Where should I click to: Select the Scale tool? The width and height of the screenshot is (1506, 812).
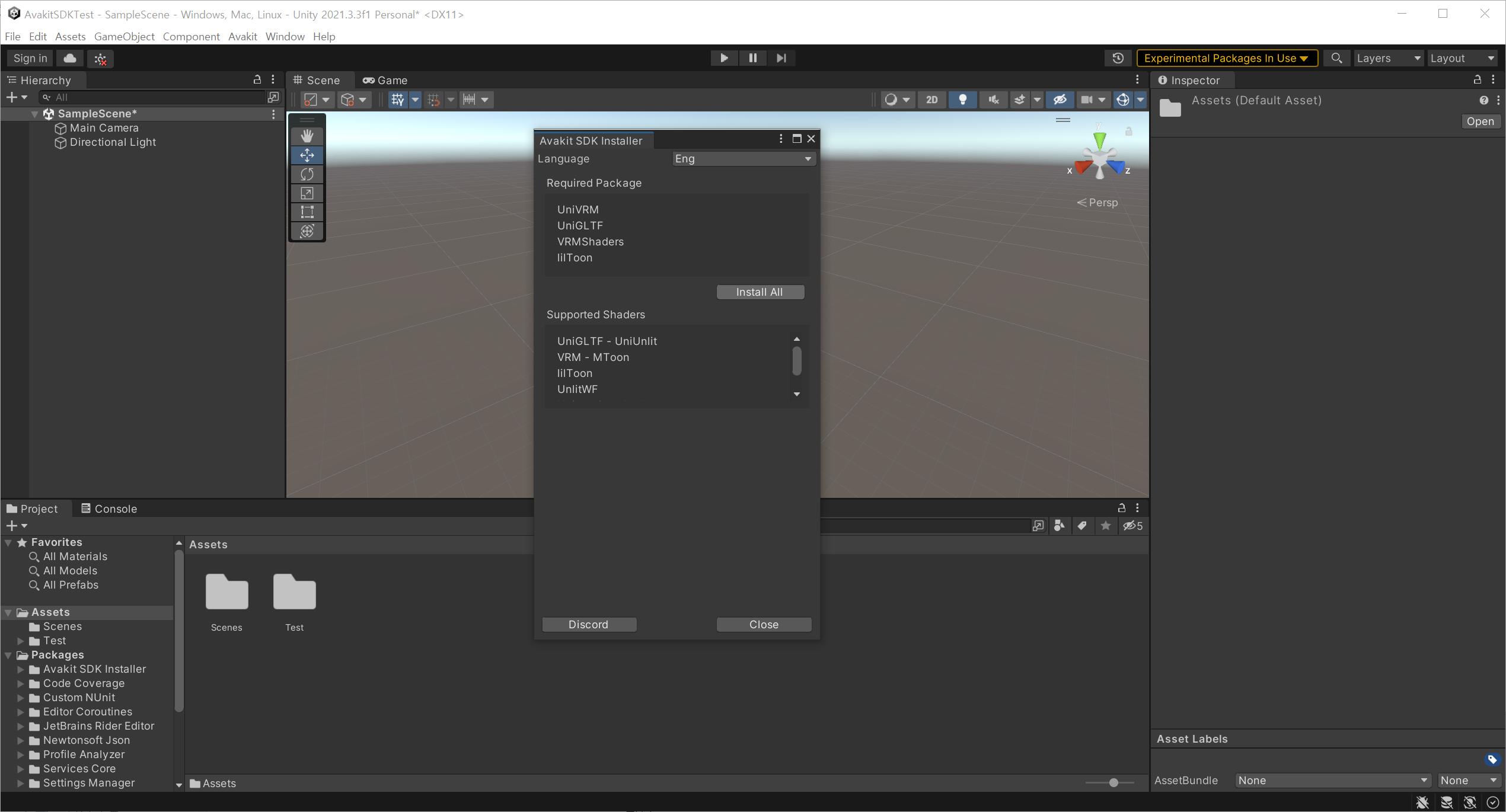[x=307, y=193]
